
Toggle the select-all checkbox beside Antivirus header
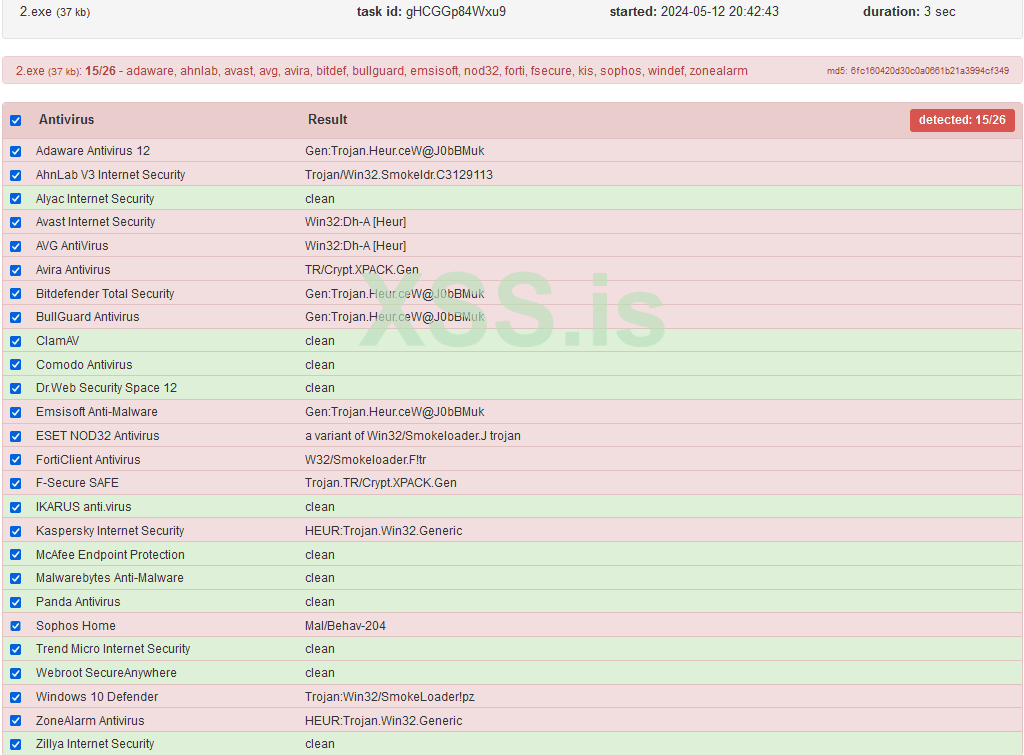[16, 120]
